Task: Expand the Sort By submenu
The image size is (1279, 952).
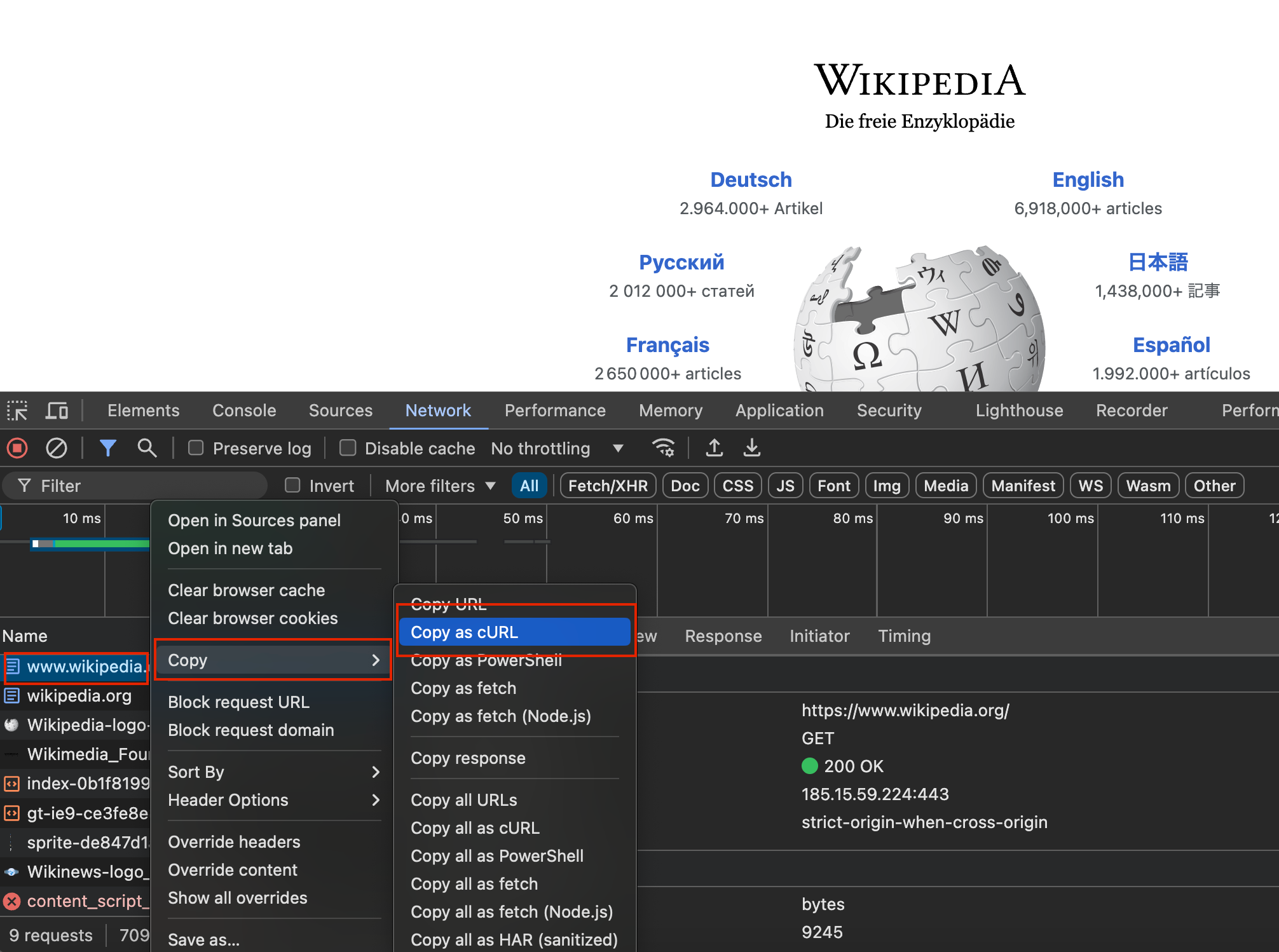Action: pyautogui.click(x=273, y=772)
